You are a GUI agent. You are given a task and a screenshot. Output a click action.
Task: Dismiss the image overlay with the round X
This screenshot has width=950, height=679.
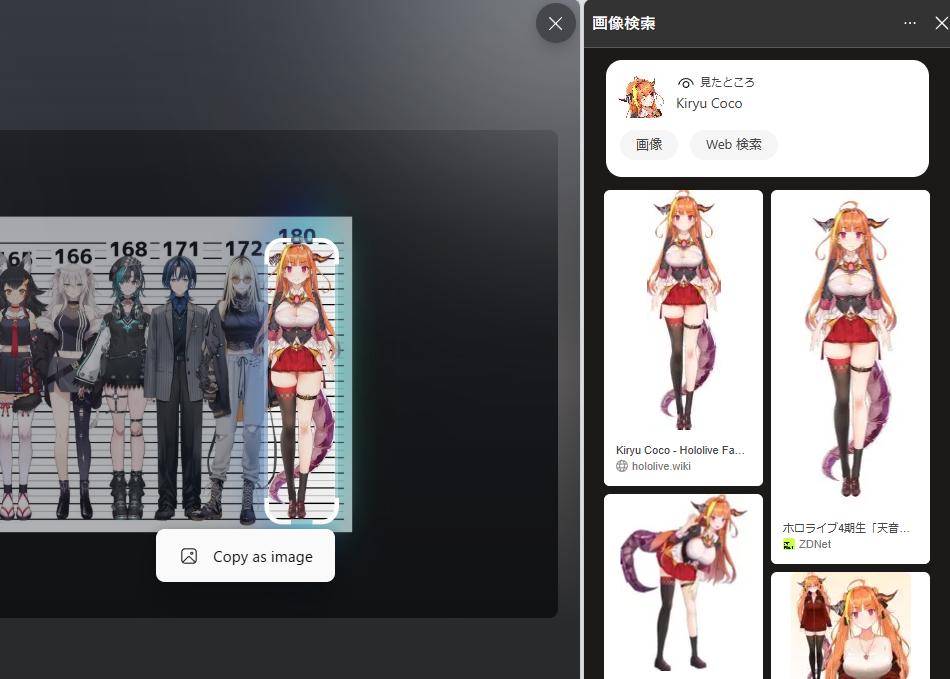(555, 23)
